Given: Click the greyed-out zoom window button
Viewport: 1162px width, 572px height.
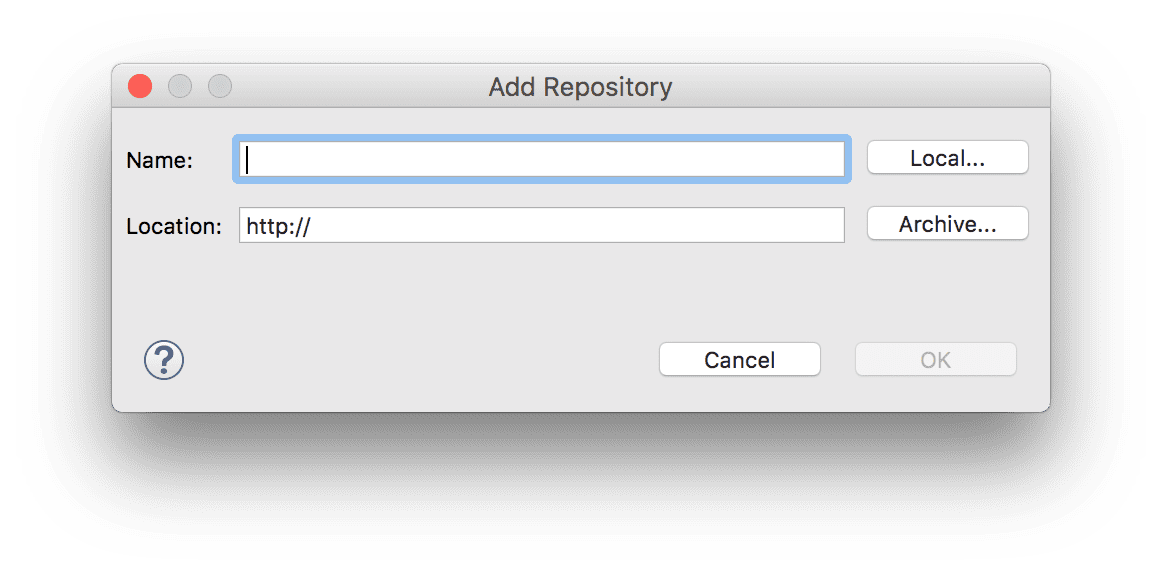Looking at the screenshot, I should [220, 87].
